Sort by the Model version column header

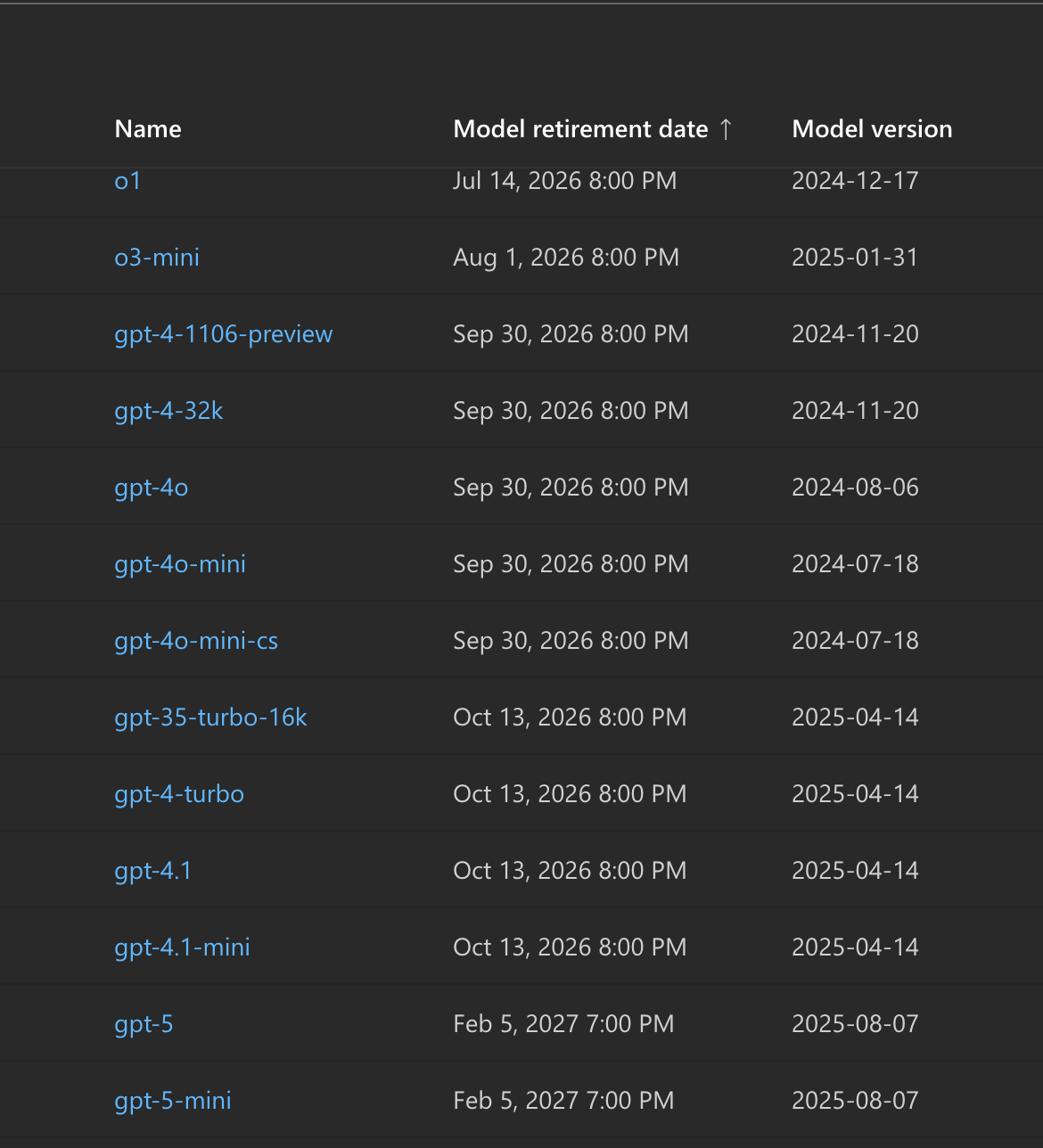coord(871,129)
